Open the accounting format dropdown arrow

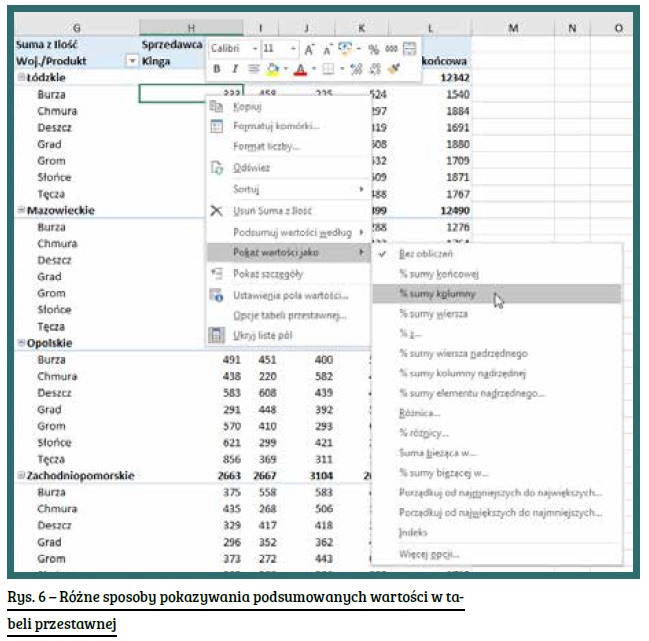click(358, 49)
